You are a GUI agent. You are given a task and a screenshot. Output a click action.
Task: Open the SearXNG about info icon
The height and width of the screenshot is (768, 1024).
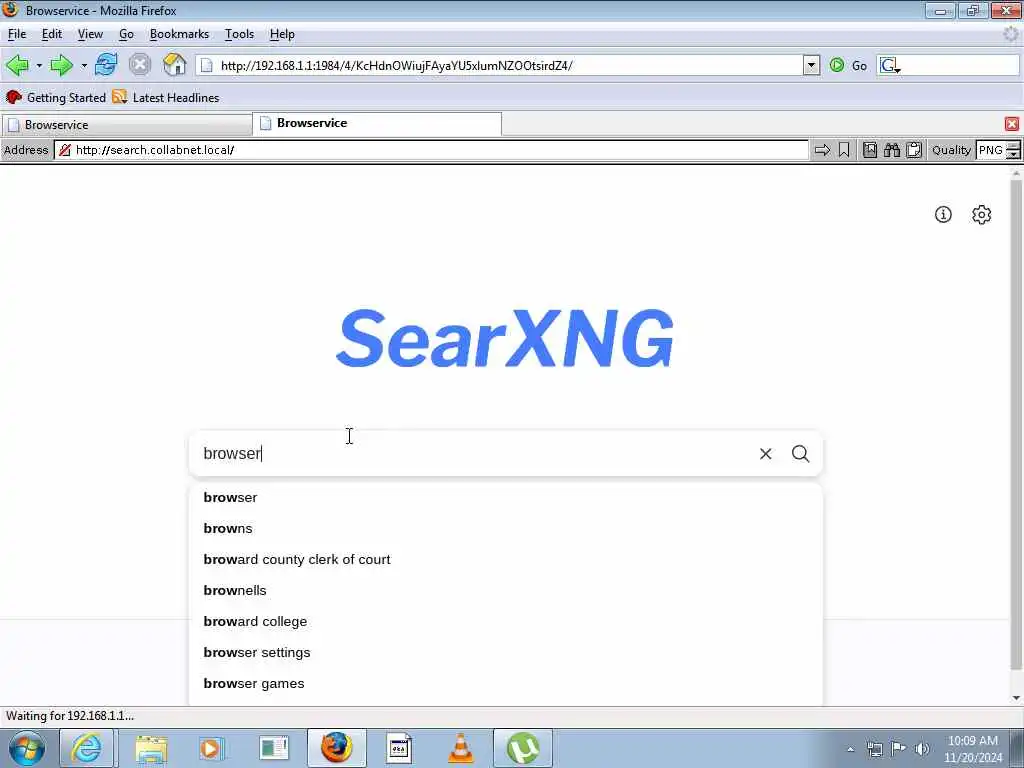943,214
